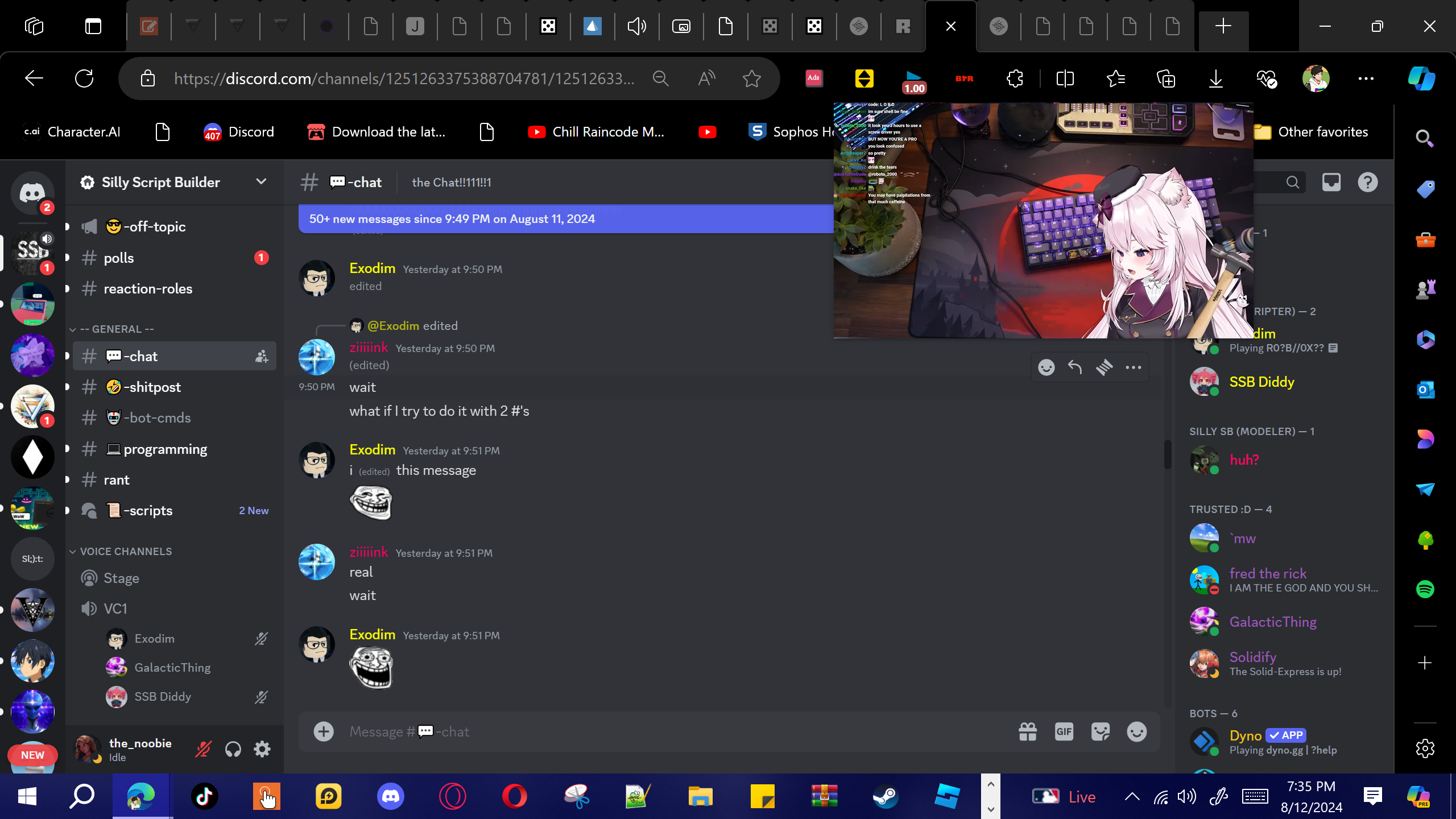Open user settings gear icon
This screenshot has width=1456, height=819.
(262, 749)
